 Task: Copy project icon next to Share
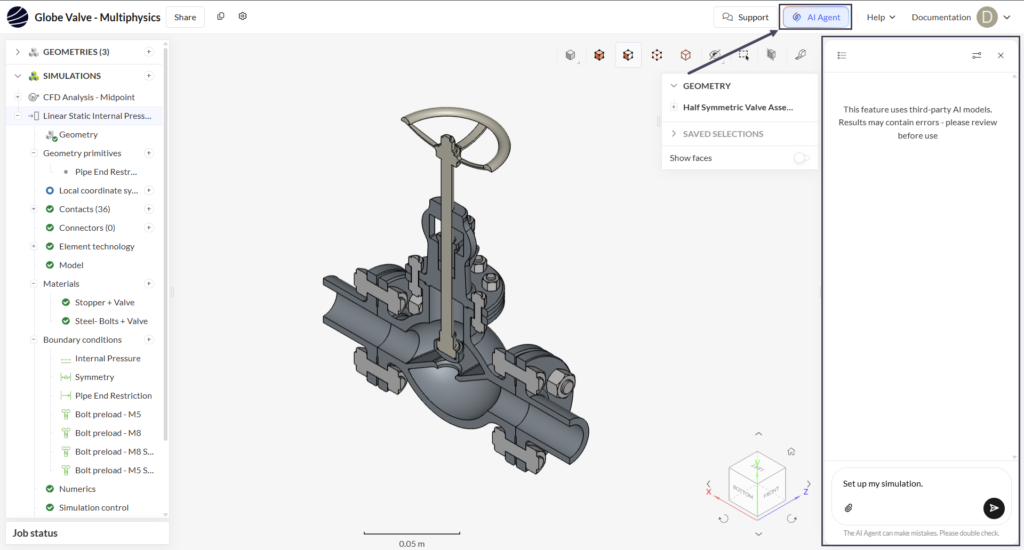click(221, 16)
